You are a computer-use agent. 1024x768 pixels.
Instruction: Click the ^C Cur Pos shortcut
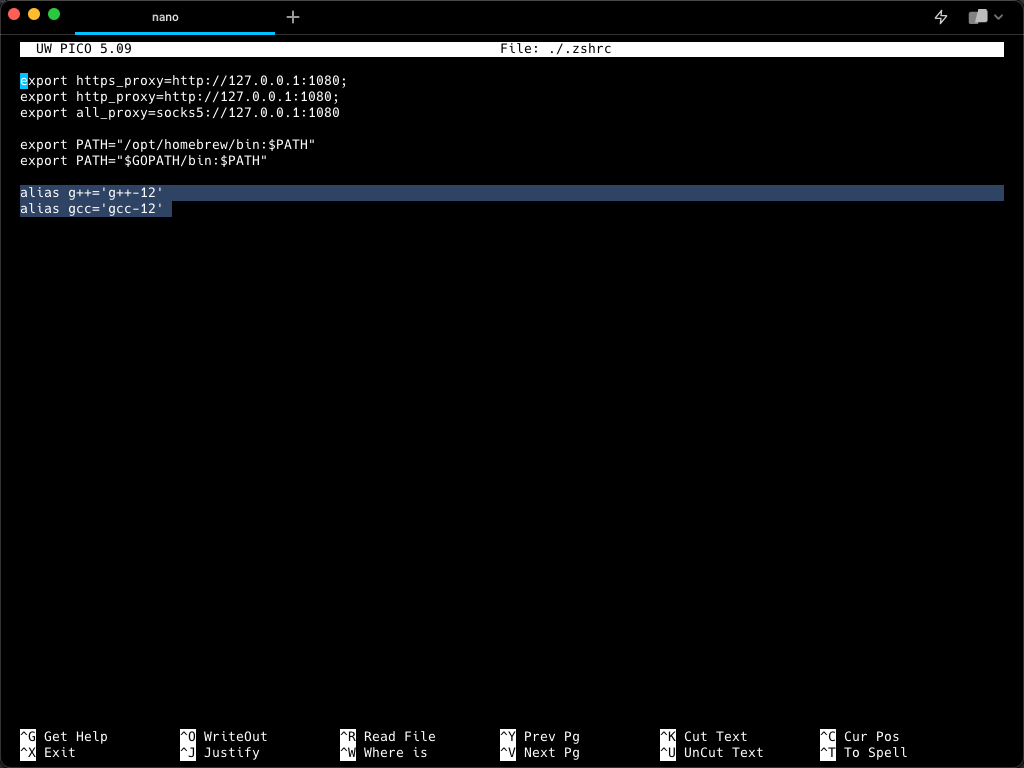(860, 736)
